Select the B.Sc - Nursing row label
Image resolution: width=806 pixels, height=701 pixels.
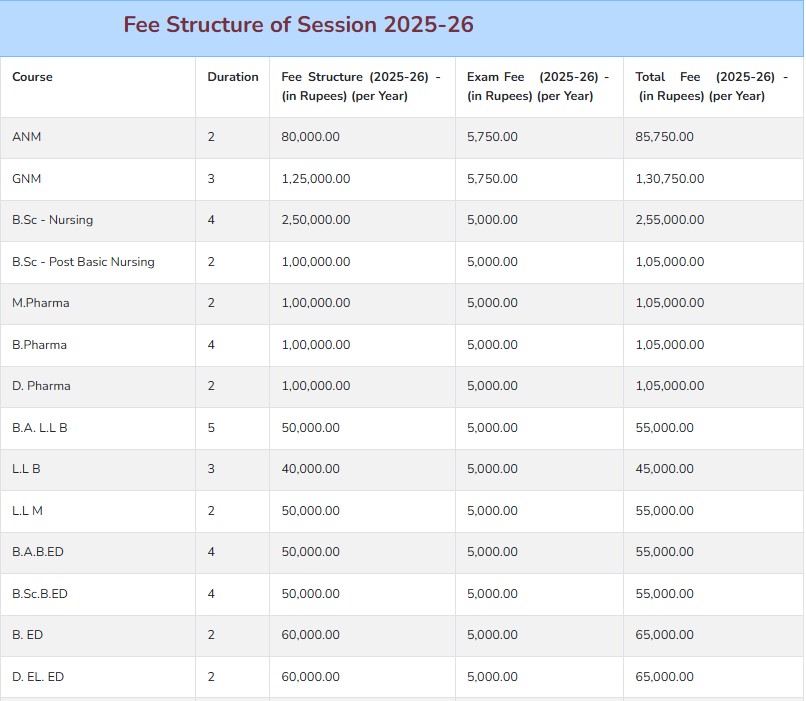pos(52,220)
